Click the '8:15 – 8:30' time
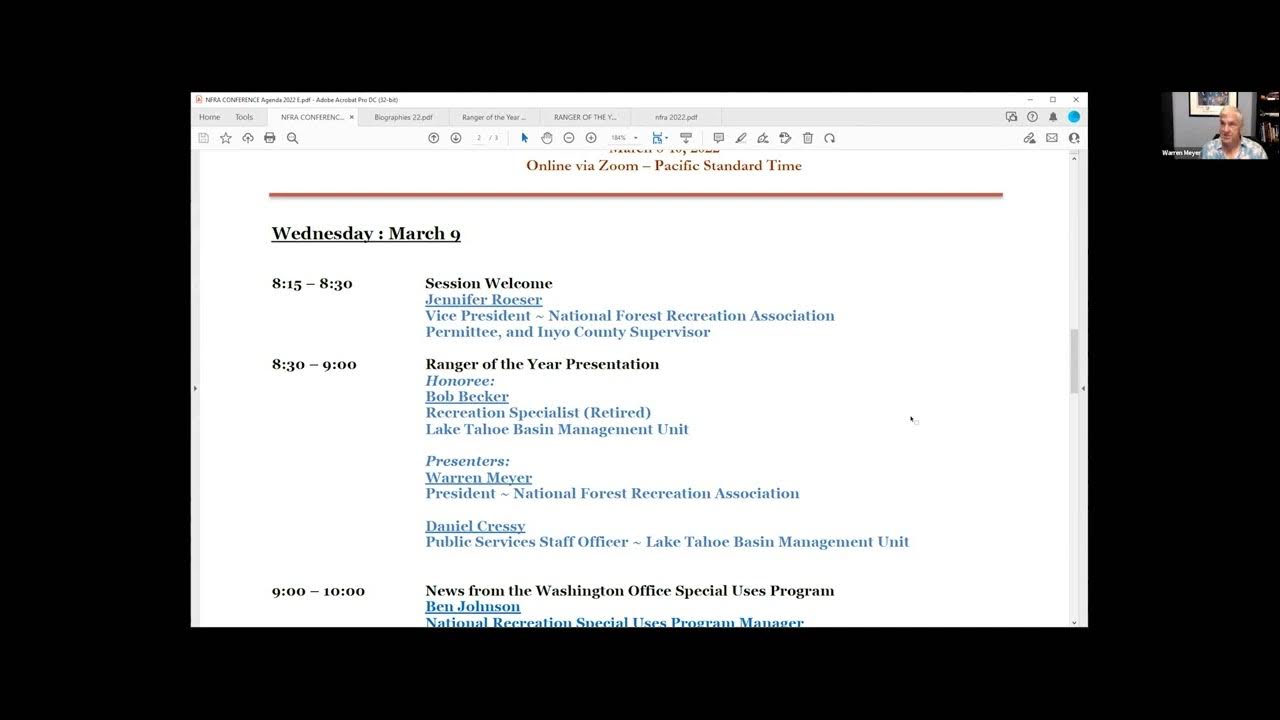The height and width of the screenshot is (720, 1280). (312, 284)
